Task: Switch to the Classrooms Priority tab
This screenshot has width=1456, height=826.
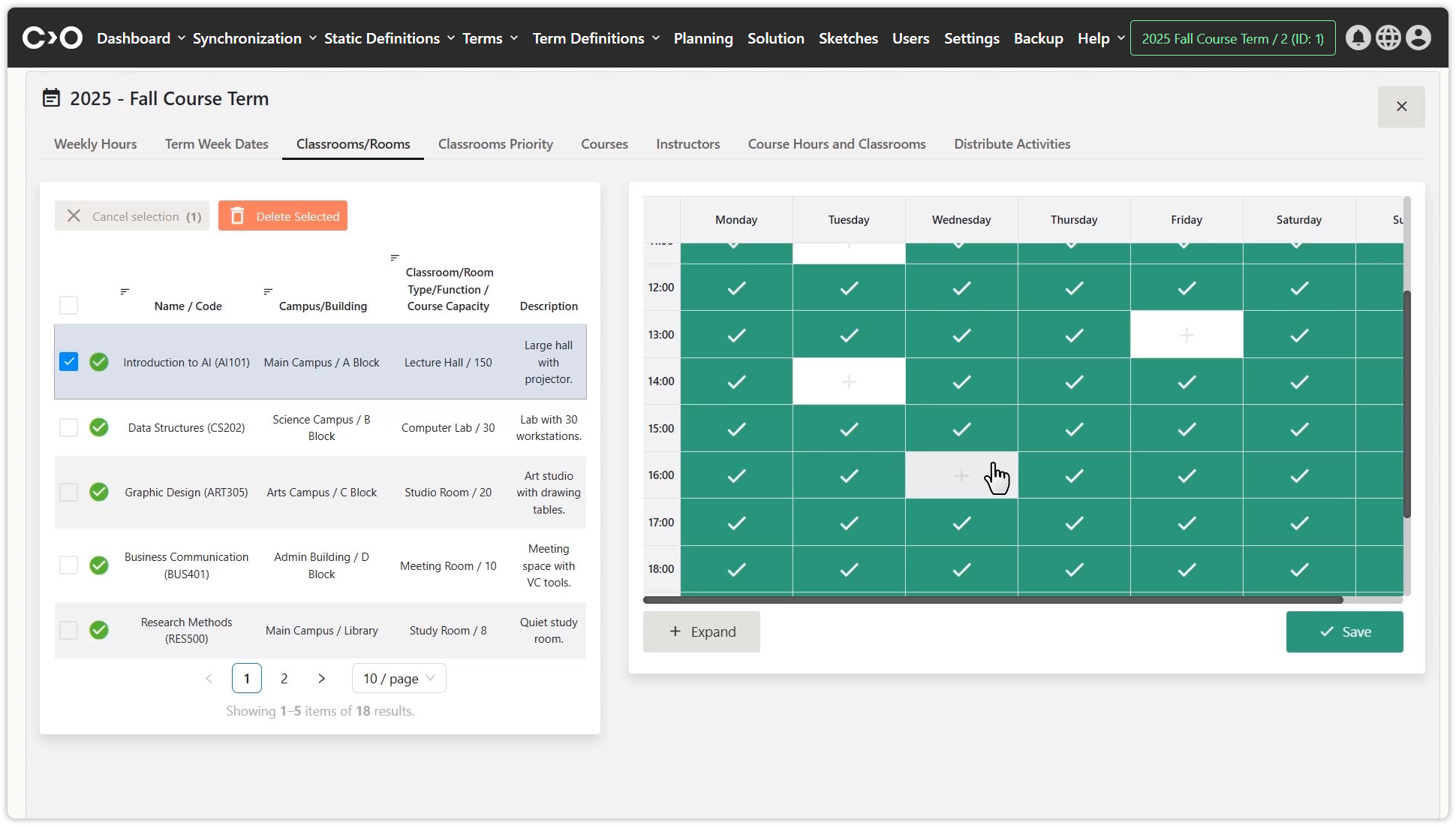Action: click(x=495, y=144)
